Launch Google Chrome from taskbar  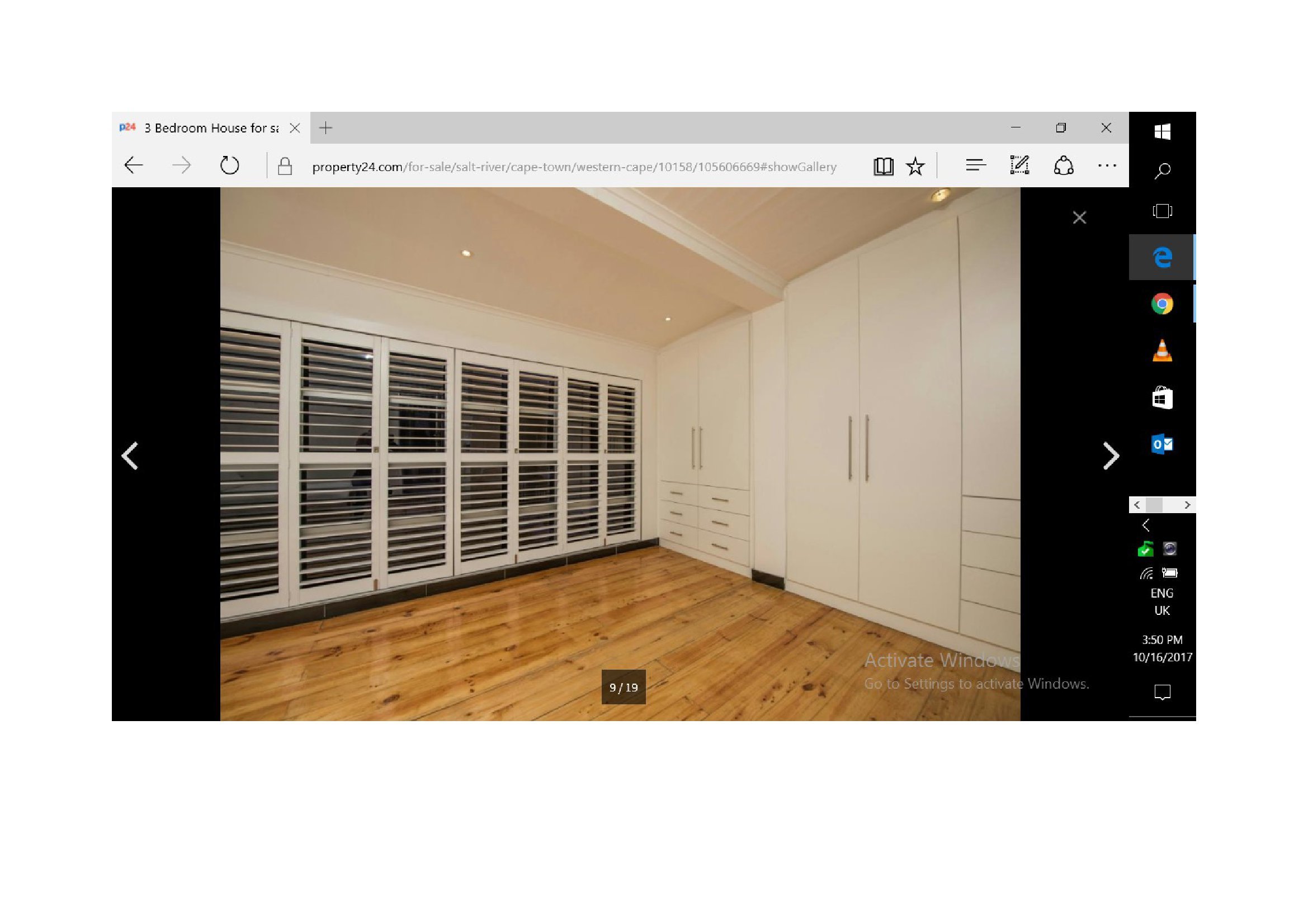pyautogui.click(x=1161, y=304)
